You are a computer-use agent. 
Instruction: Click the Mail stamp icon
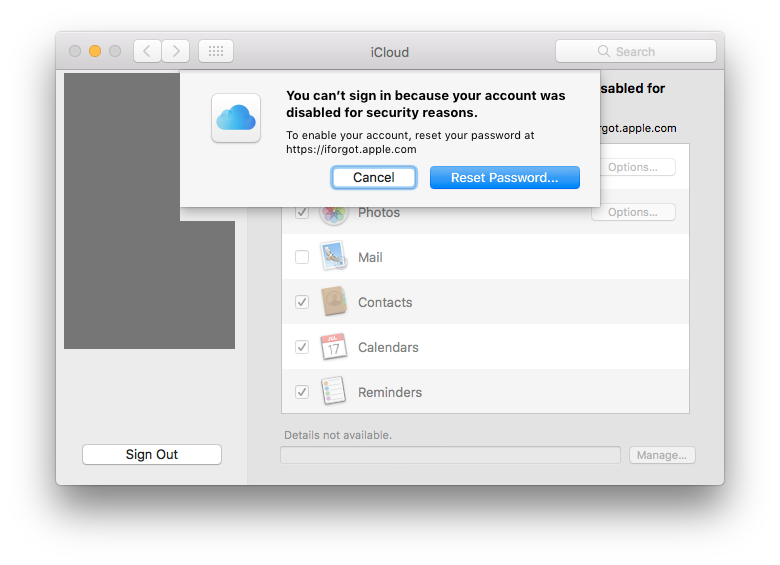point(334,256)
